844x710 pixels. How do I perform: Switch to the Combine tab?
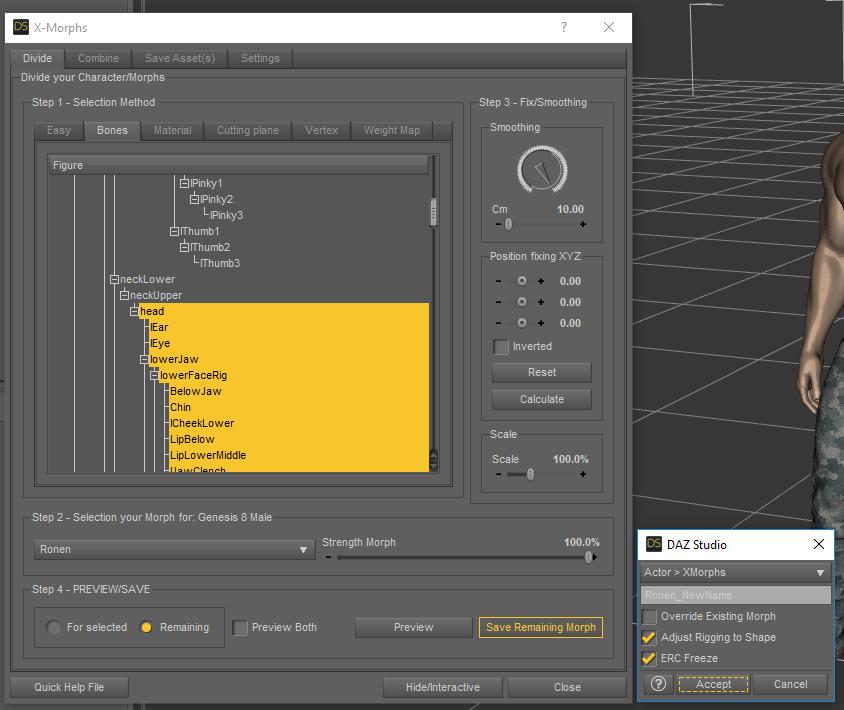click(x=99, y=58)
